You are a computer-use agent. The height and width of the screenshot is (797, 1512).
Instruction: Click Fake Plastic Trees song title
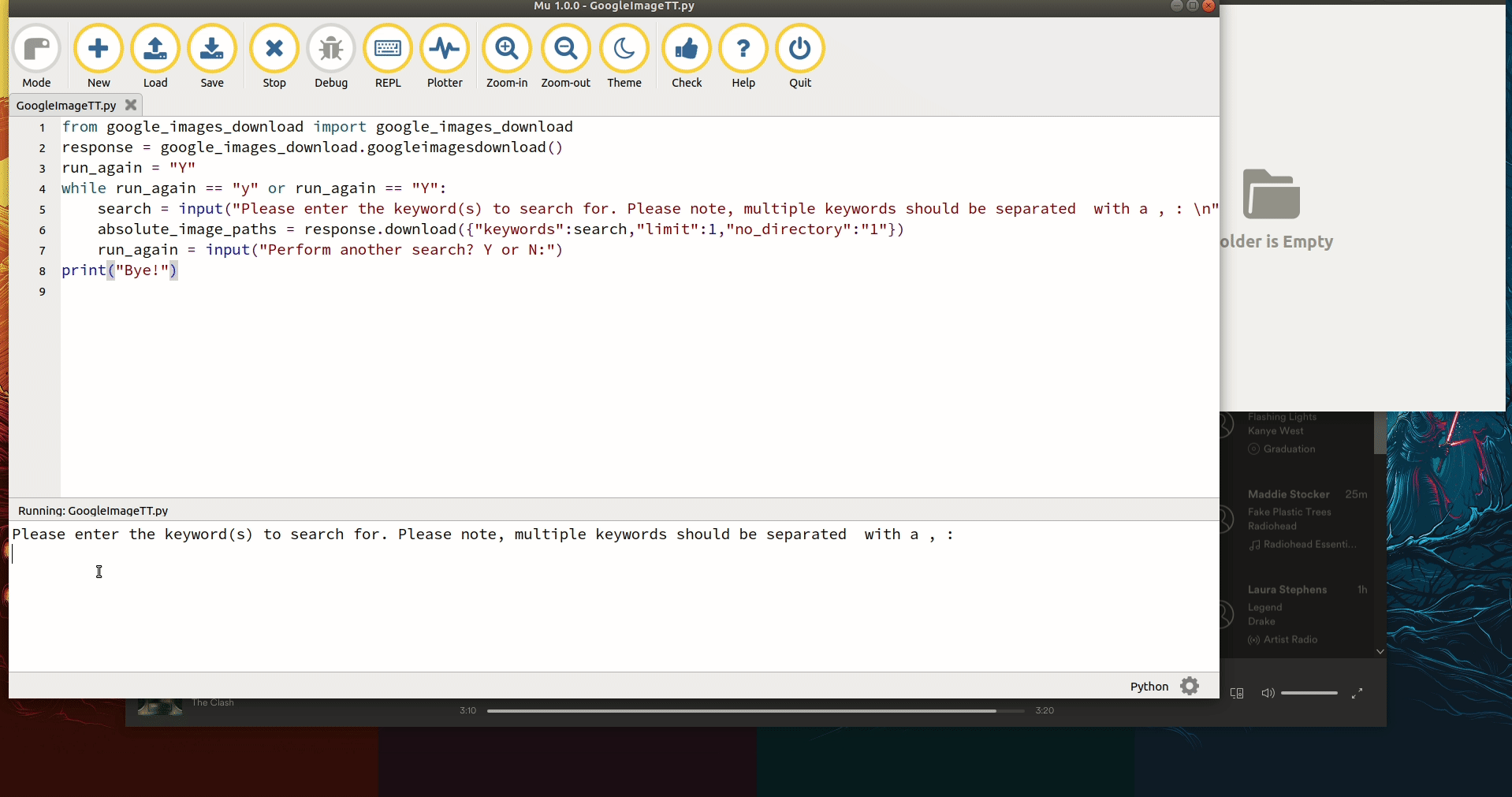[1289, 512]
